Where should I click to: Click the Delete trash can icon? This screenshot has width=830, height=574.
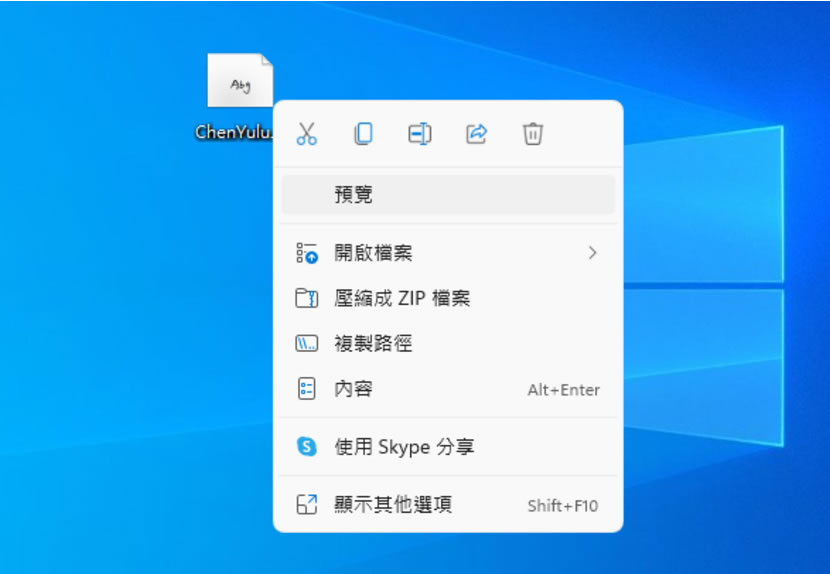pos(533,133)
